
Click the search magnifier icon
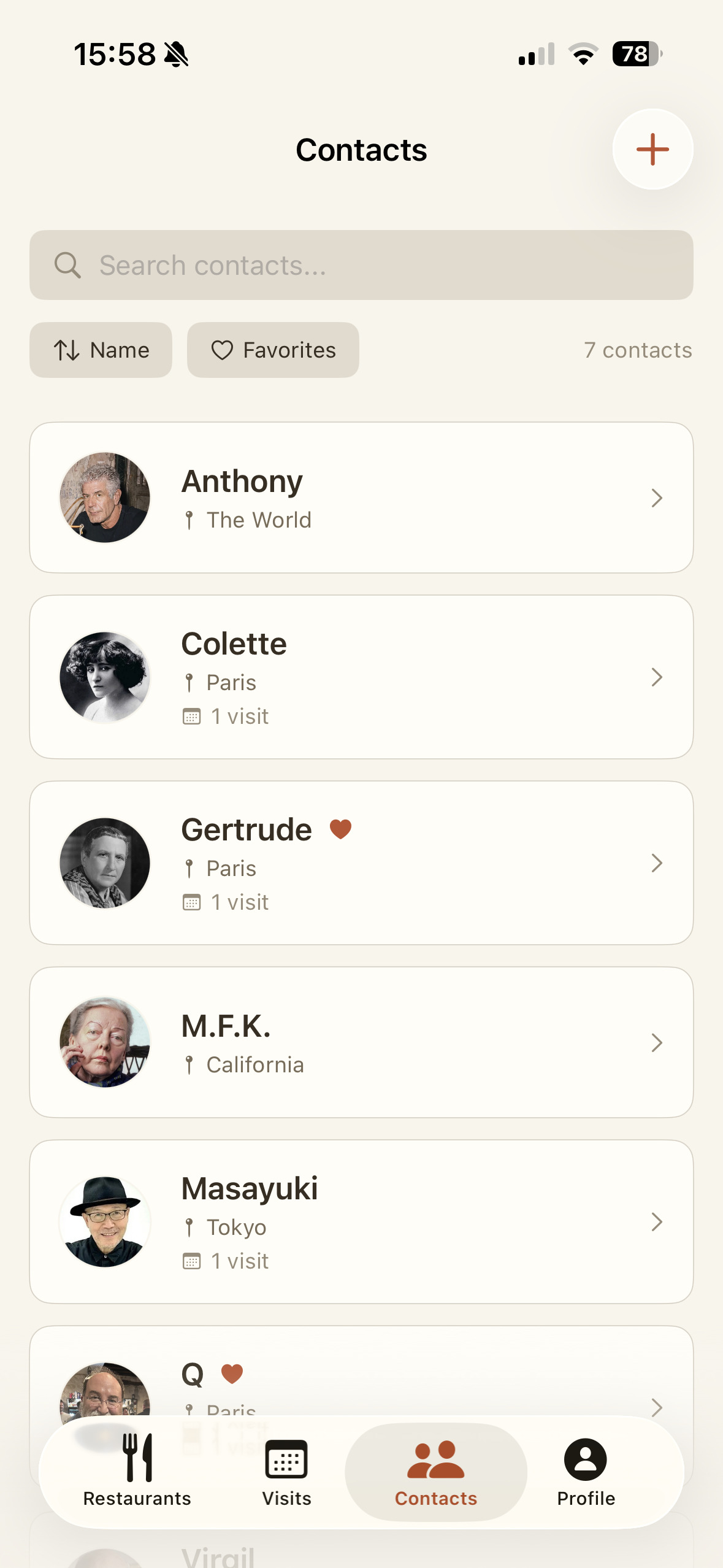(x=67, y=265)
